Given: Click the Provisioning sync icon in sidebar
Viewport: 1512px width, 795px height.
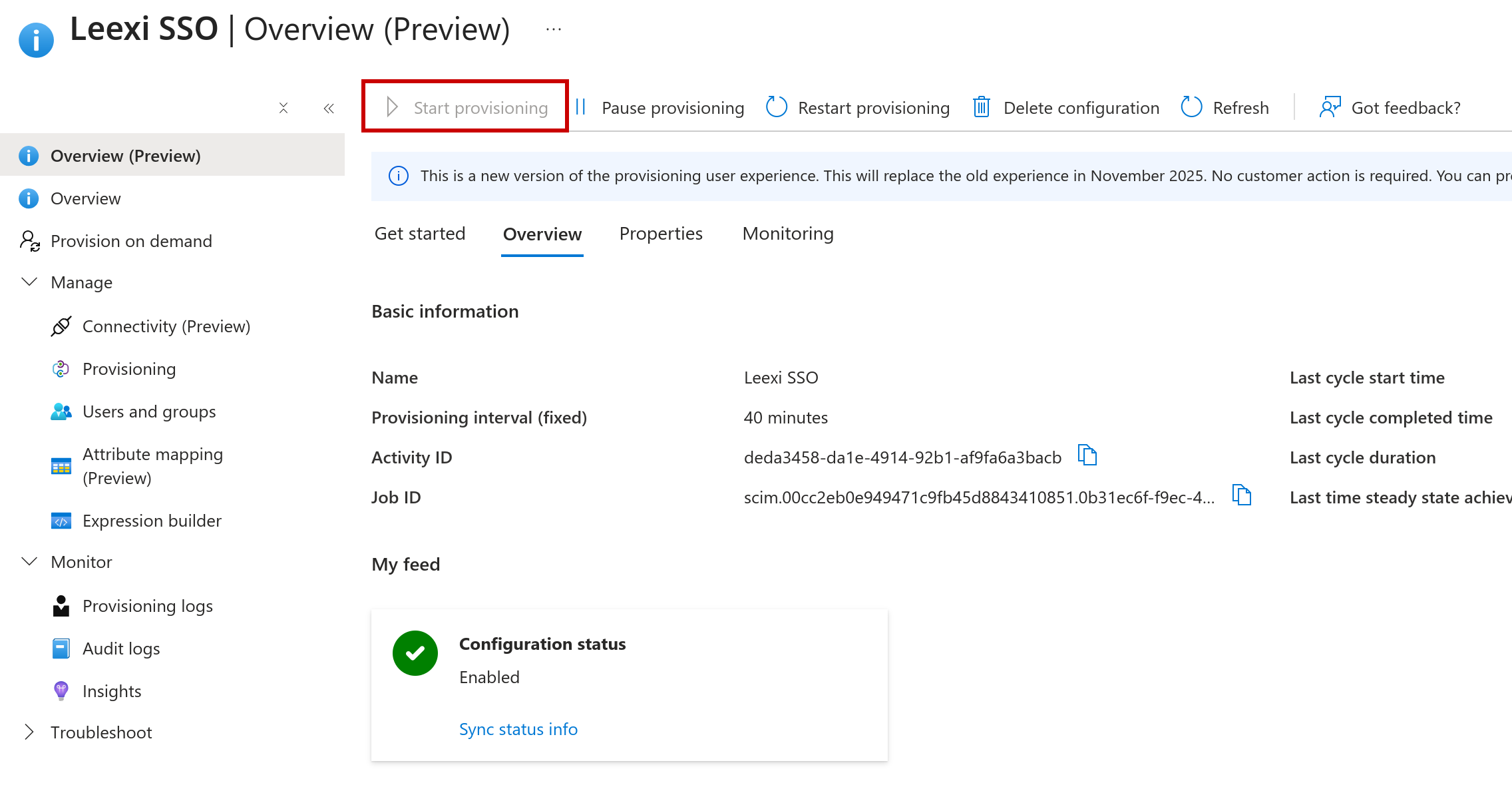Looking at the screenshot, I should [x=61, y=369].
